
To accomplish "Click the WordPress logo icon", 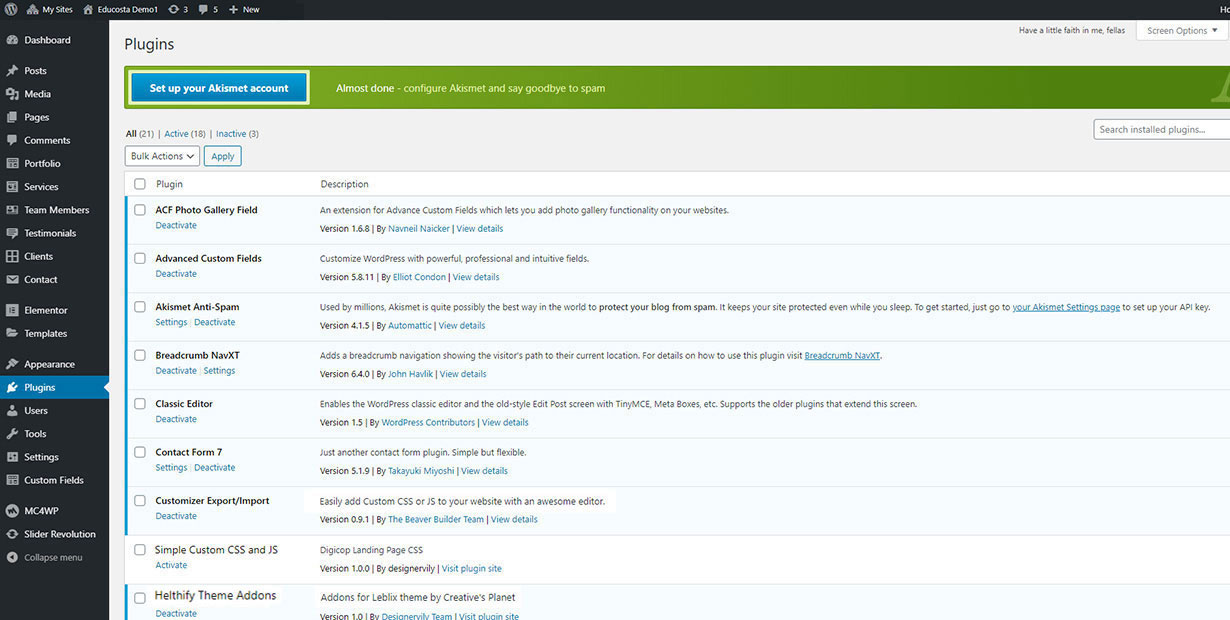I will (x=11, y=9).
